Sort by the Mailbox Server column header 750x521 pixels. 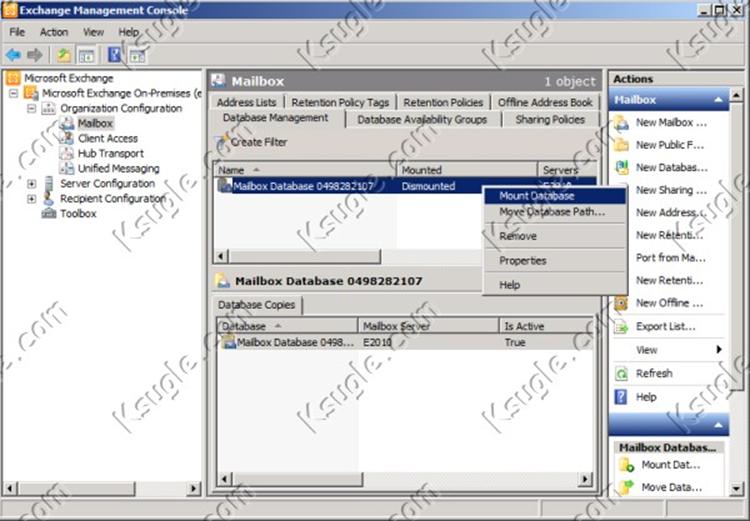[x=429, y=326]
